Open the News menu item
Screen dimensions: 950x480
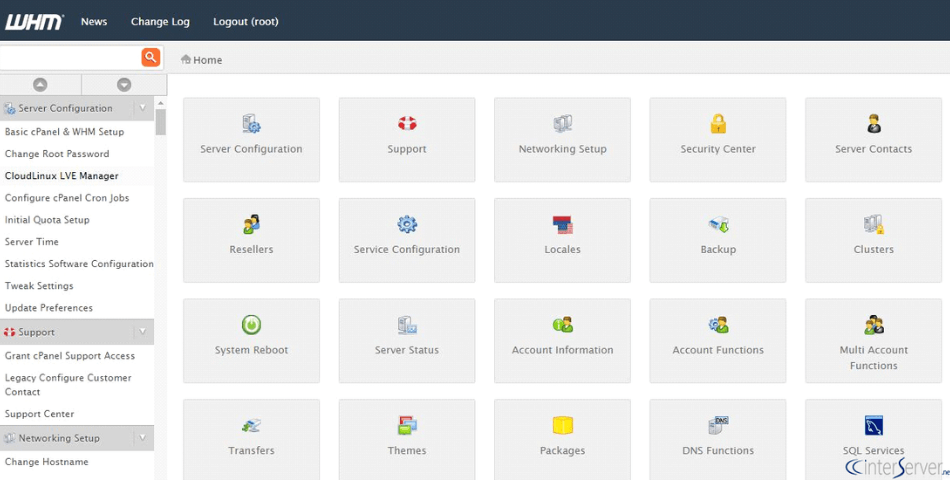tap(94, 21)
